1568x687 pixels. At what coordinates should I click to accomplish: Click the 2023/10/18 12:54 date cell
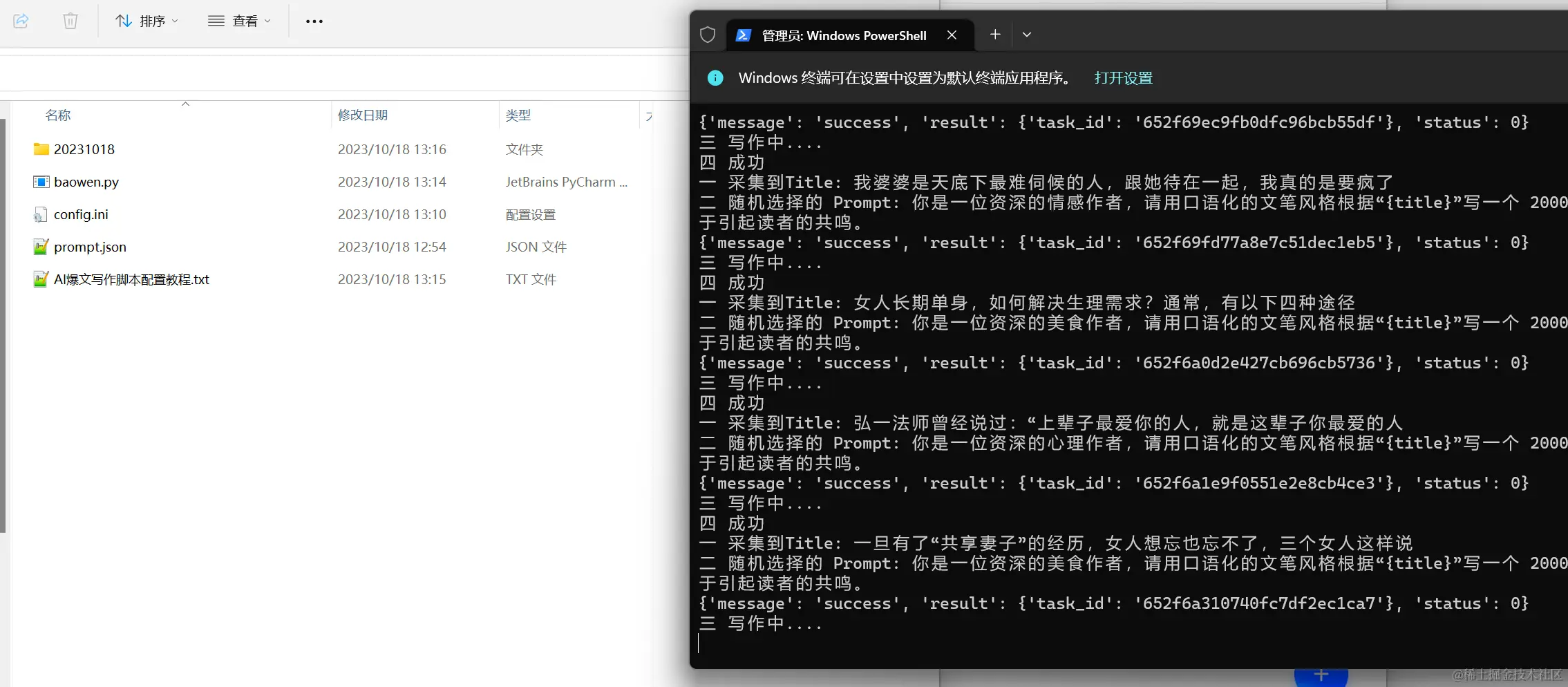tap(392, 247)
